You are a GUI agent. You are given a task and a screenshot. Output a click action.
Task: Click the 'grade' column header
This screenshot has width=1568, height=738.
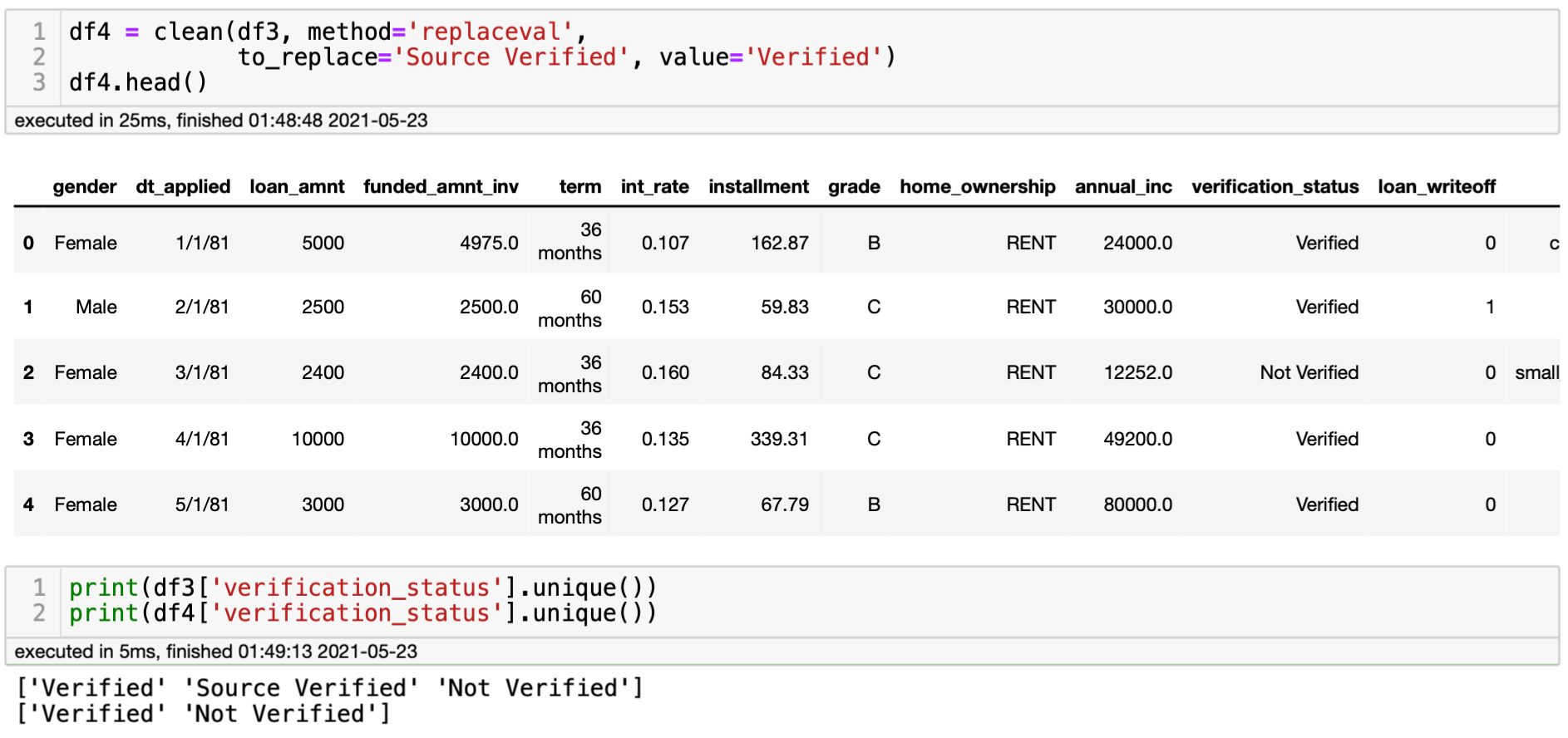pyautogui.click(x=854, y=187)
